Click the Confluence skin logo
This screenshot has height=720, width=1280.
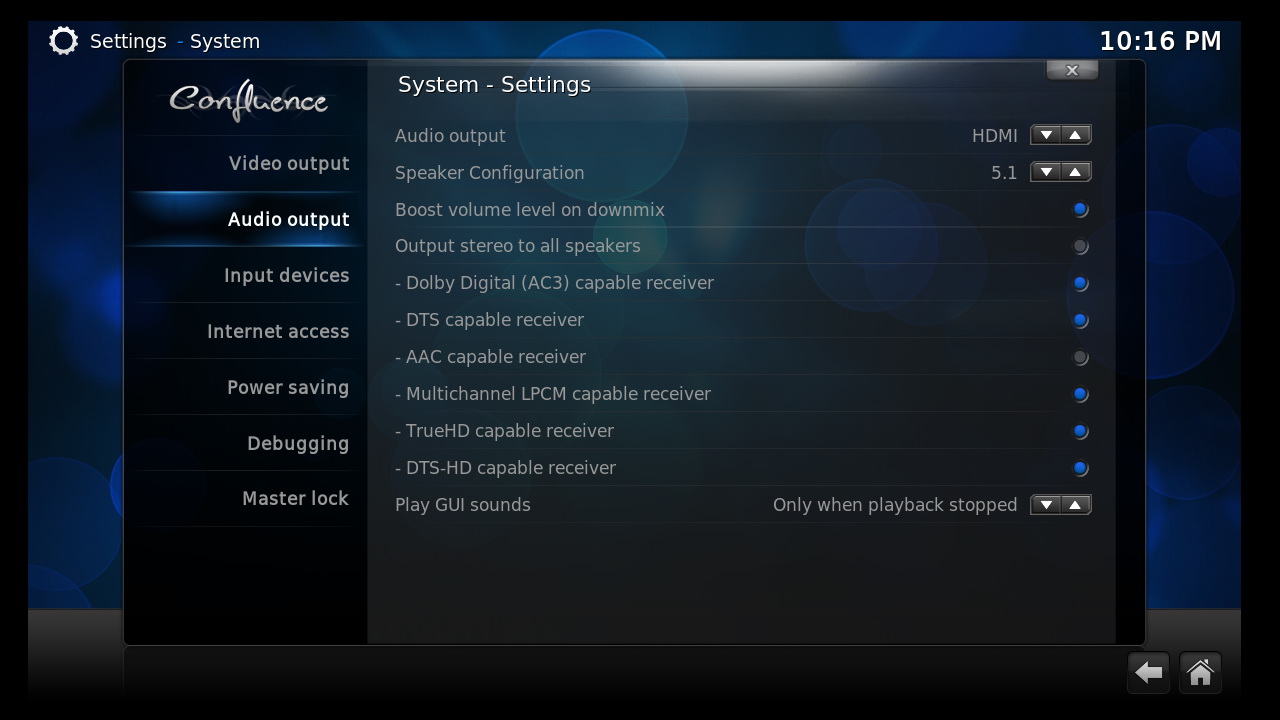pos(248,101)
